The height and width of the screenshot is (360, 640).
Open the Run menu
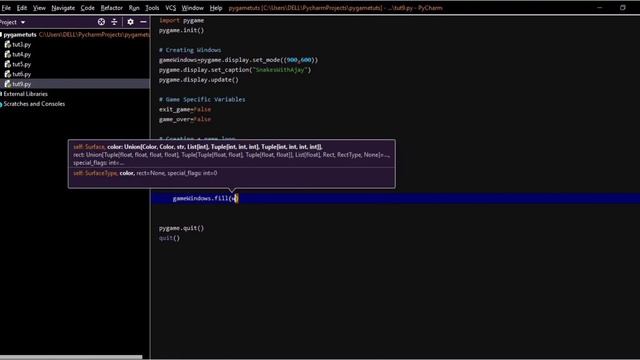[134, 8]
